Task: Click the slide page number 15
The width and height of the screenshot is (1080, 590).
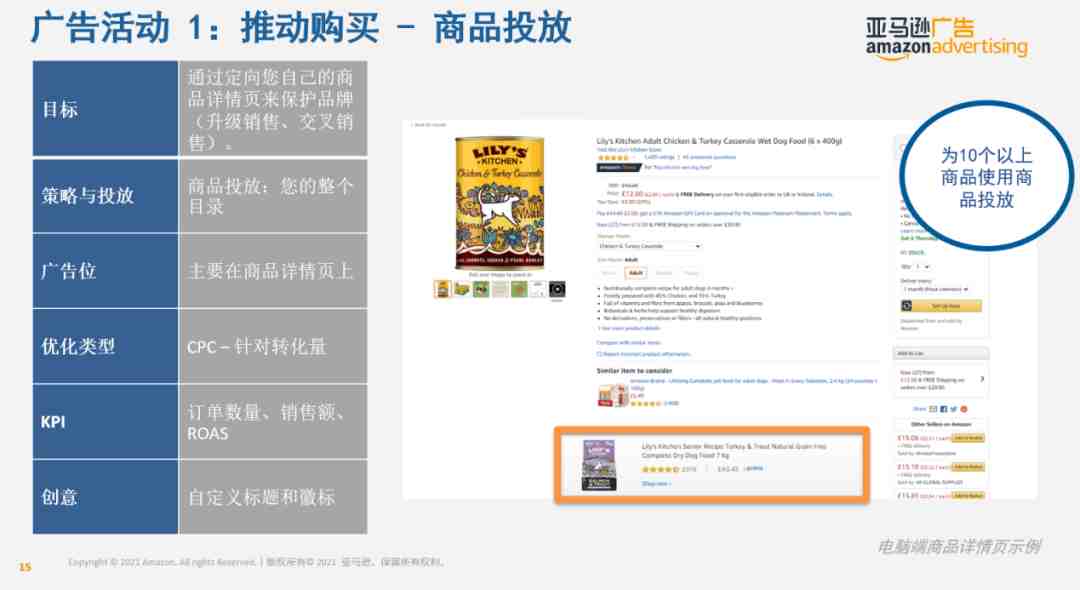Action: [x=25, y=567]
